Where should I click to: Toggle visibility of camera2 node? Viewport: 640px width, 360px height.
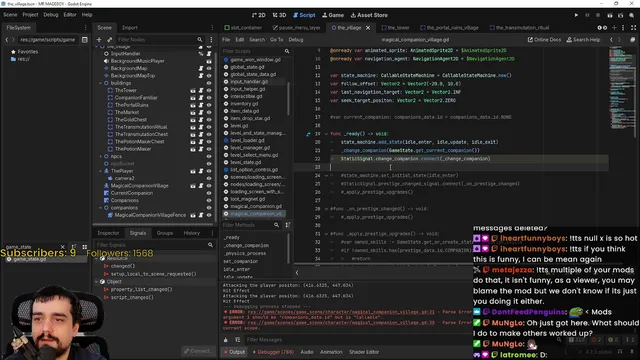click(209, 178)
